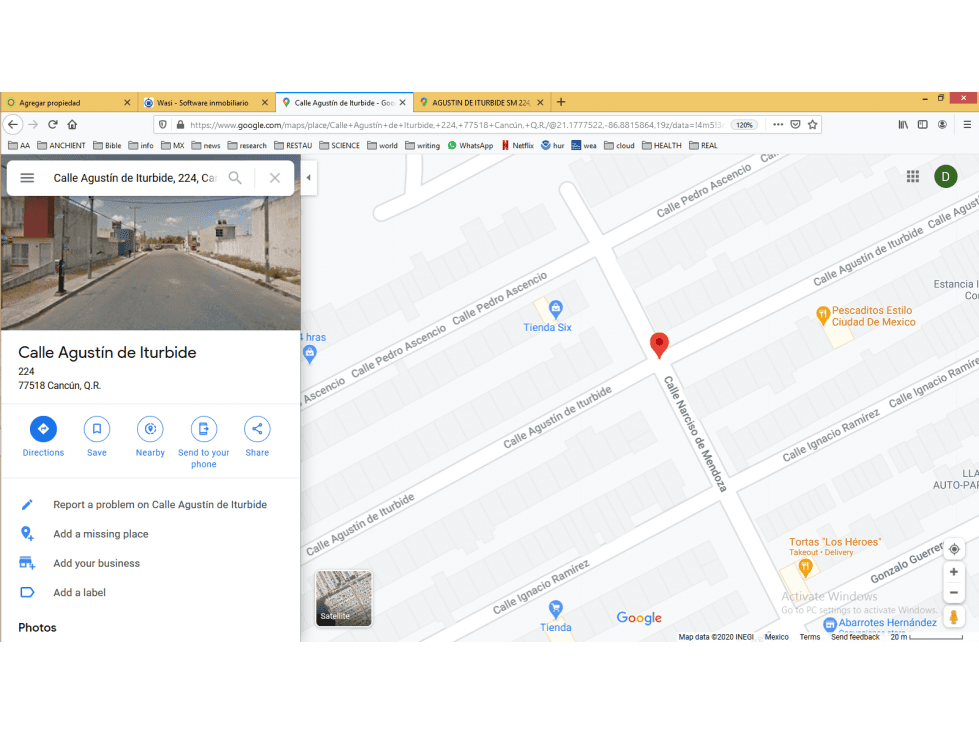The height and width of the screenshot is (734, 979).
Task: Open Nearby search icon
Action: 150,429
